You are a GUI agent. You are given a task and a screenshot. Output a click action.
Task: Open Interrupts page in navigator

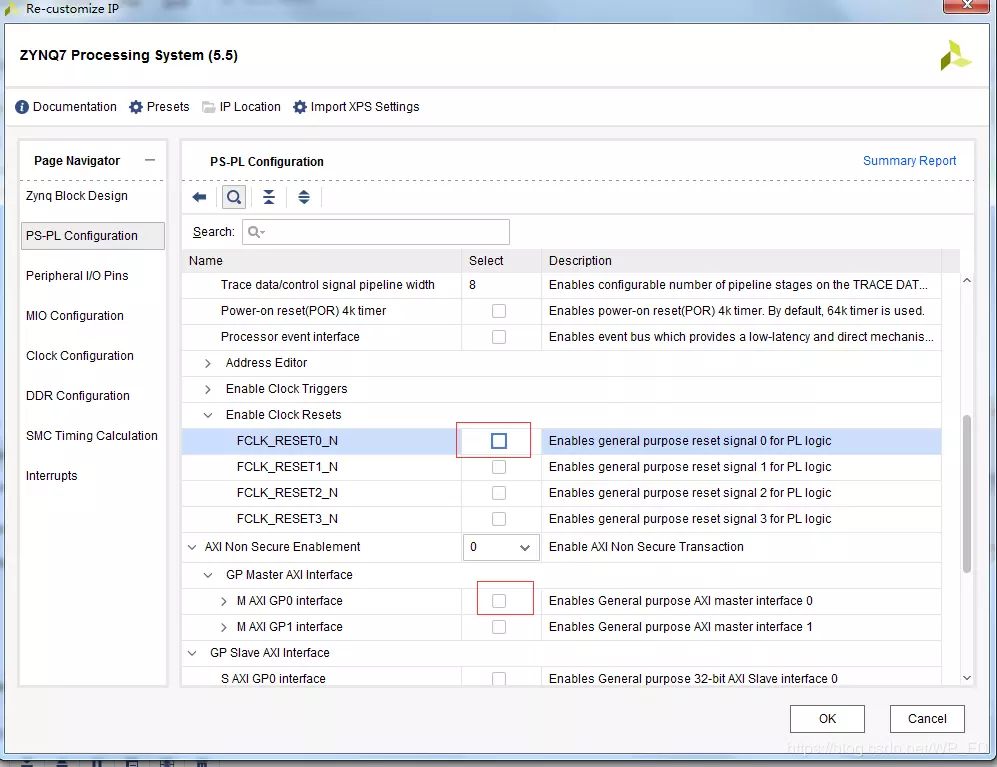tap(52, 476)
